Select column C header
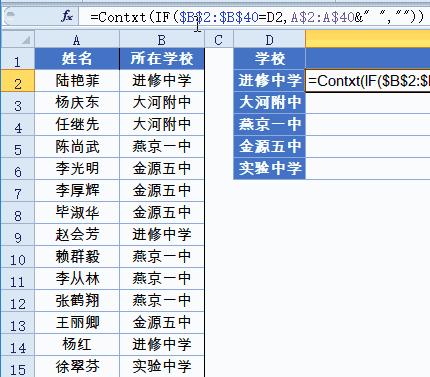The height and width of the screenshot is (377, 430). point(219,40)
